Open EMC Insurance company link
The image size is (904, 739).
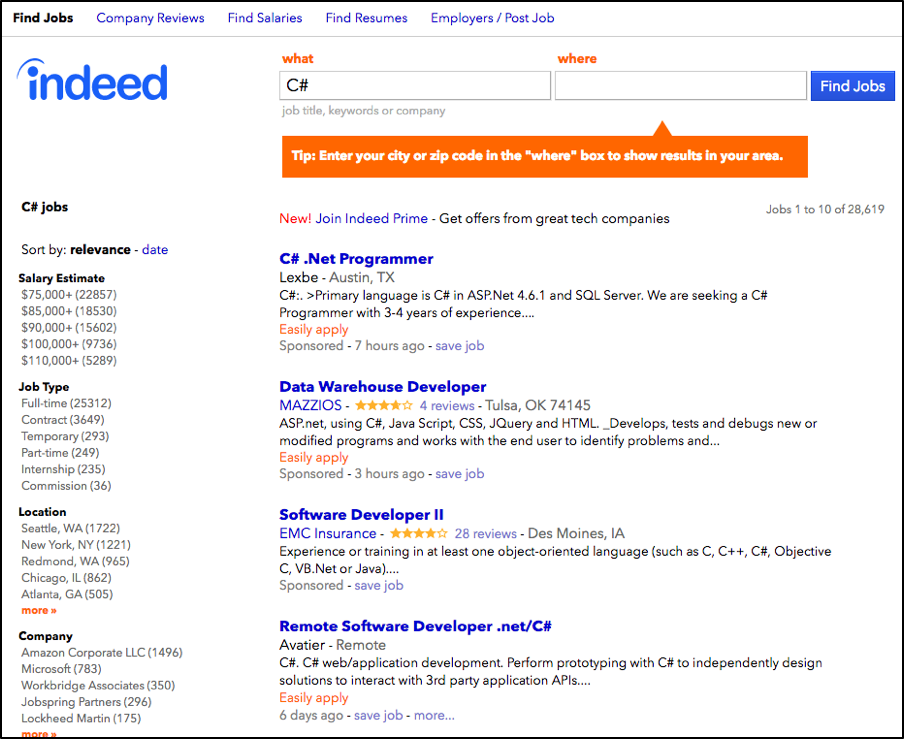(x=328, y=533)
